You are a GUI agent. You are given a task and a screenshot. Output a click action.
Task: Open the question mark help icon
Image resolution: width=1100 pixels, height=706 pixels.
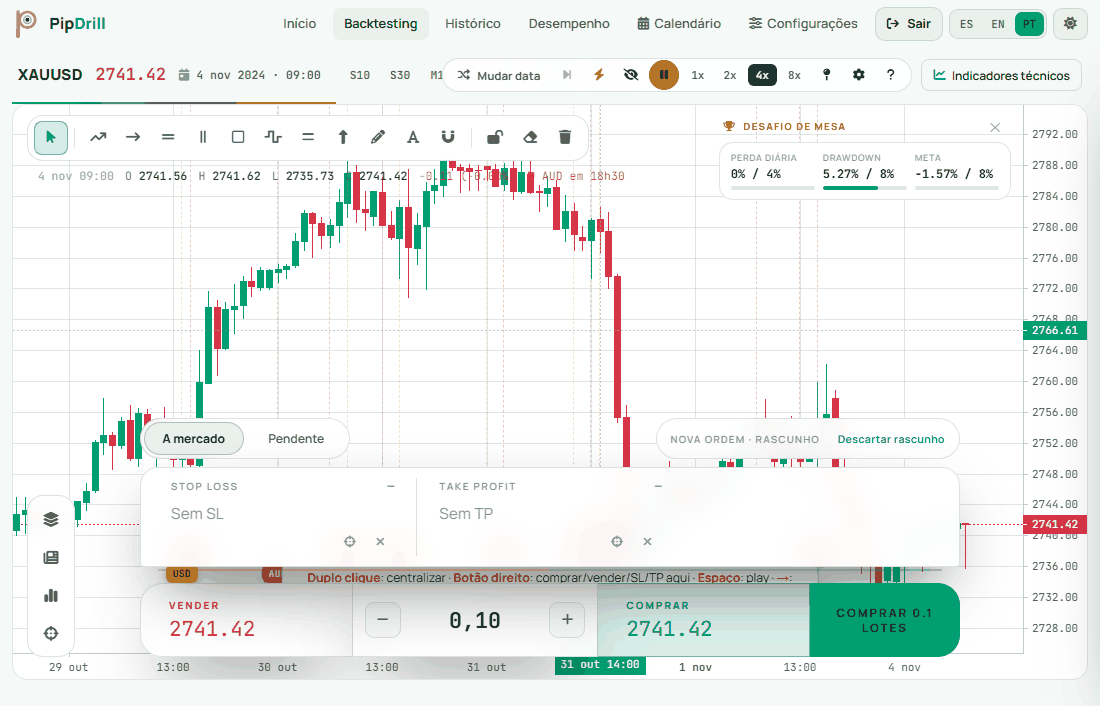pos(891,75)
